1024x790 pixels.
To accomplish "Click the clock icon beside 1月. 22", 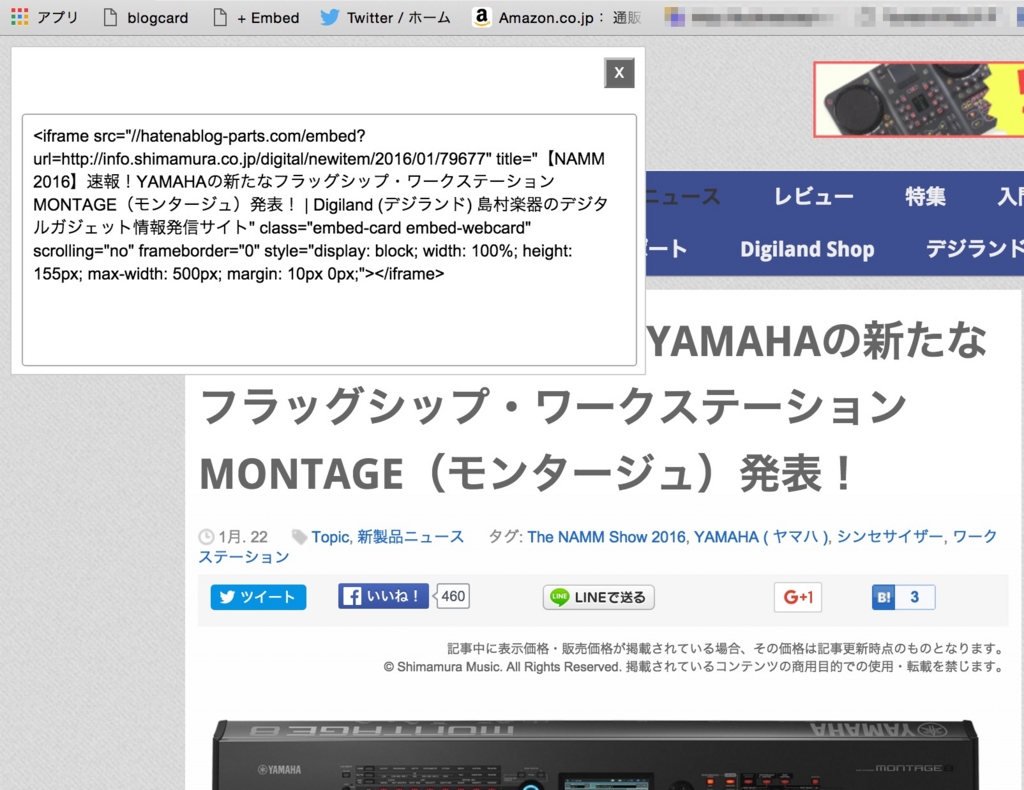I will [x=206, y=537].
